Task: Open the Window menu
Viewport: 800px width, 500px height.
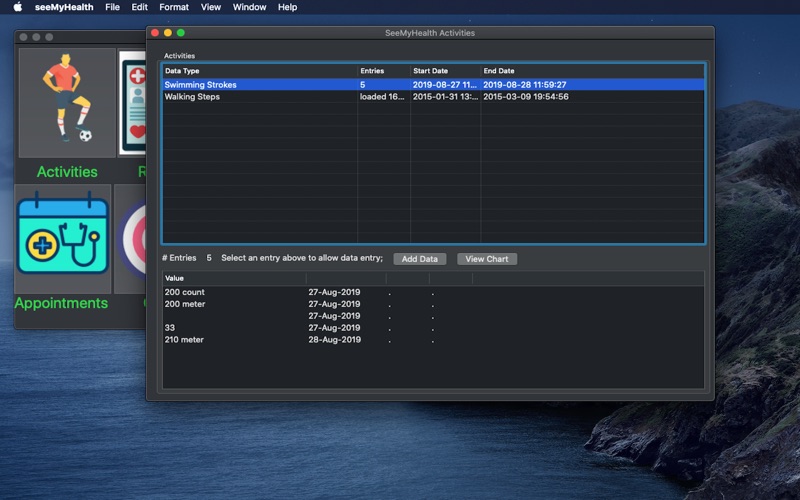Action: click(x=249, y=7)
